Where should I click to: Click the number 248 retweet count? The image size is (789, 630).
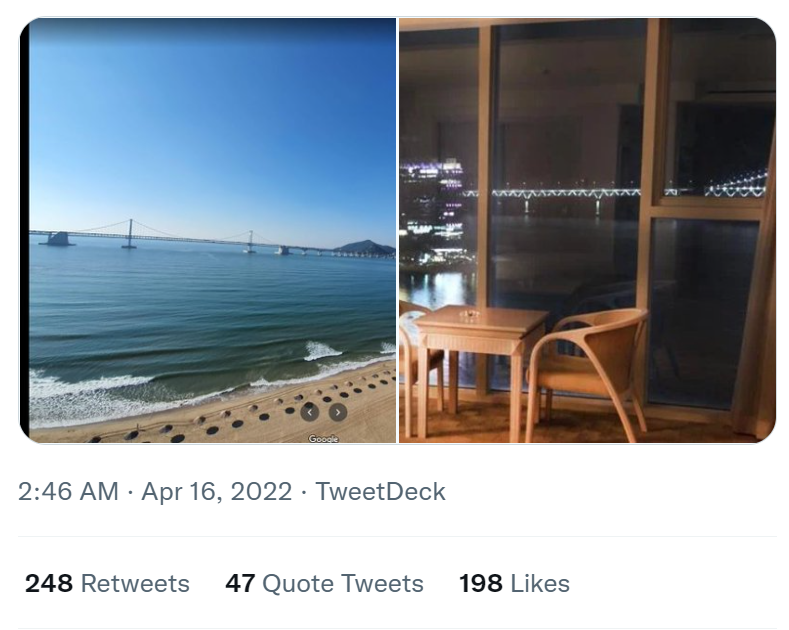(49, 584)
